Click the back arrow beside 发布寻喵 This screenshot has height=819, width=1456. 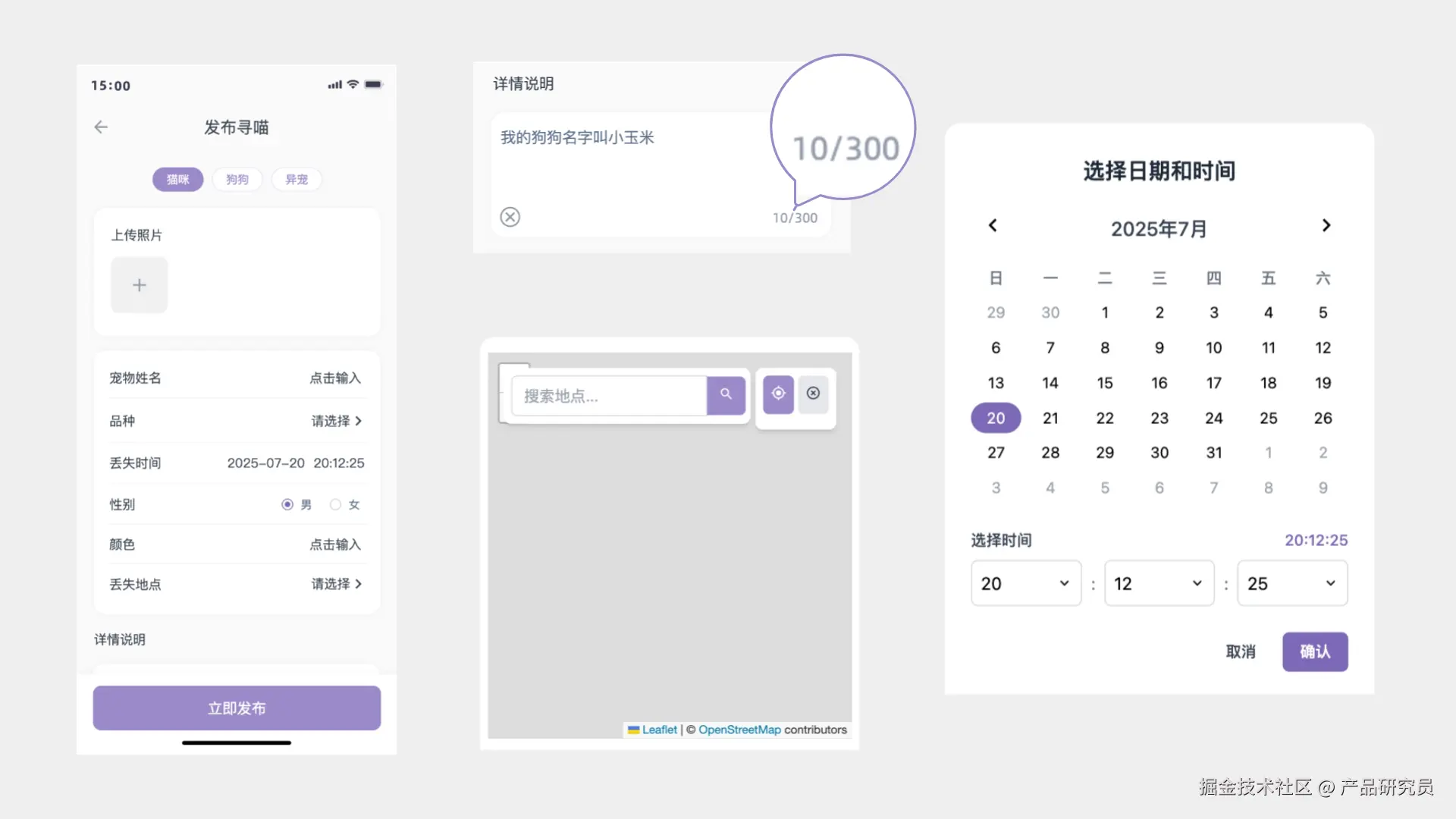tap(101, 127)
